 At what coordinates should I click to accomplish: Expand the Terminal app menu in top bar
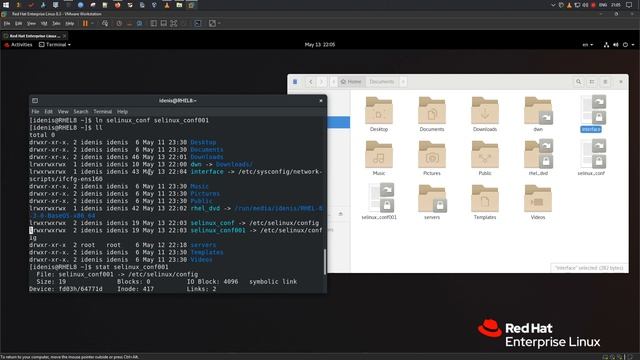point(55,44)
